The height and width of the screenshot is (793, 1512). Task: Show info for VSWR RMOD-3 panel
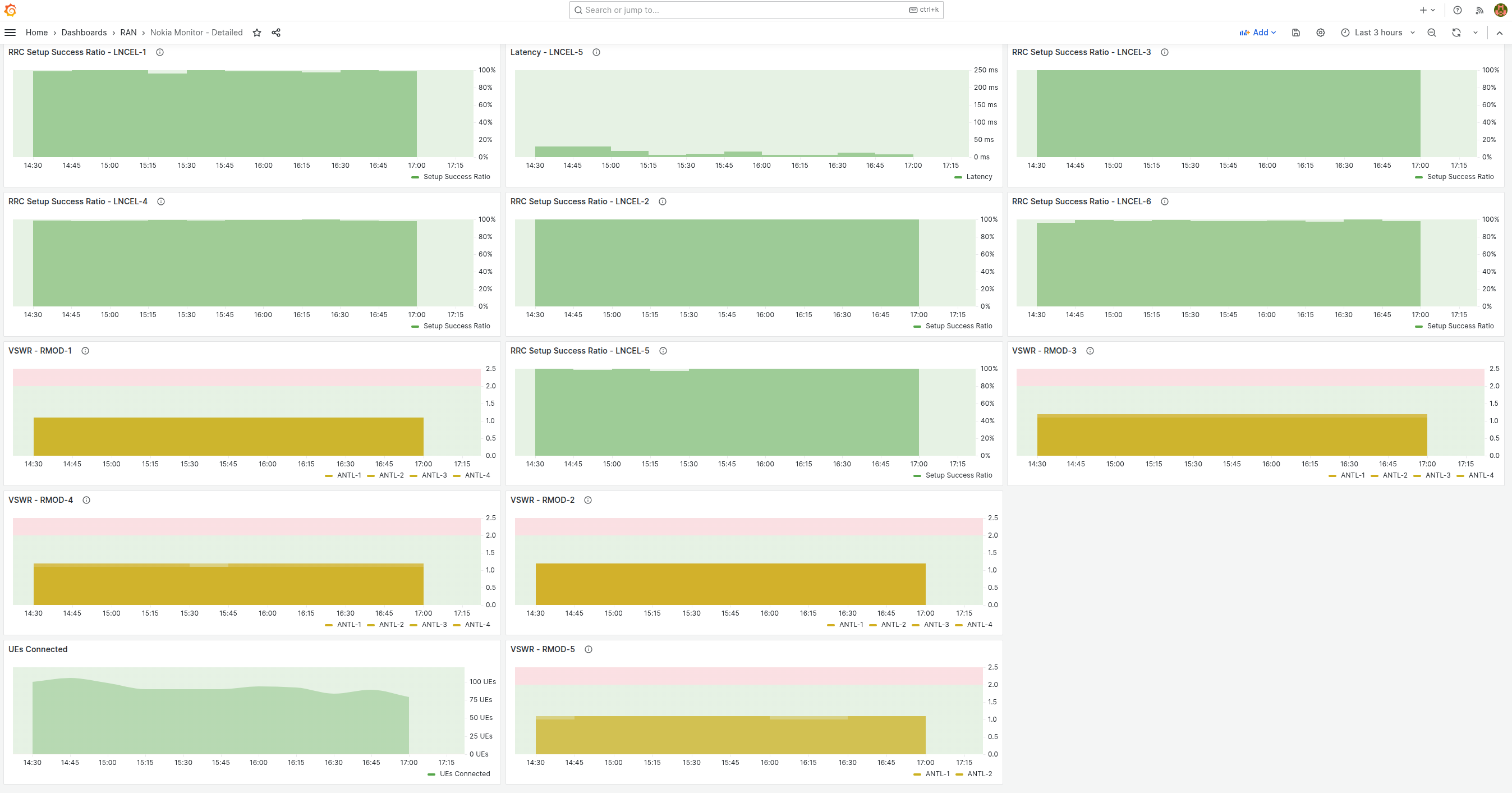[1090, 350]
